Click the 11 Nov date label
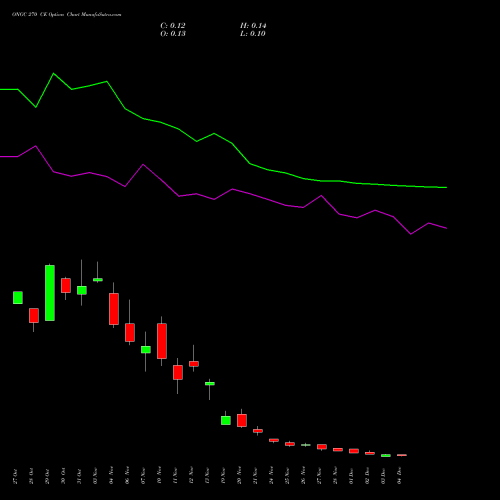The image size is (500, 500). [x=175, y=476]
